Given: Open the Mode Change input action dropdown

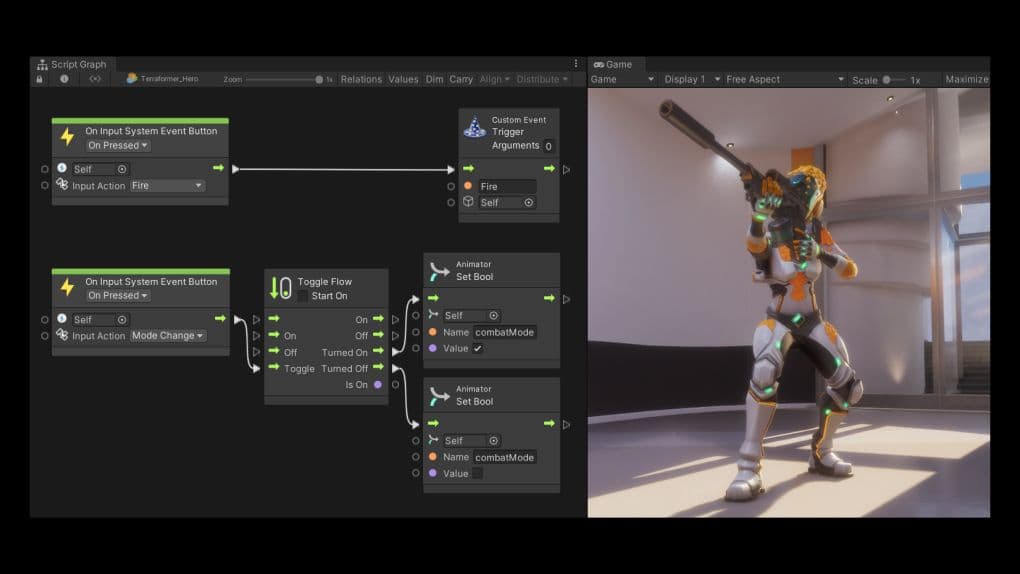Looking at the screenshot, I should (167, 336).
